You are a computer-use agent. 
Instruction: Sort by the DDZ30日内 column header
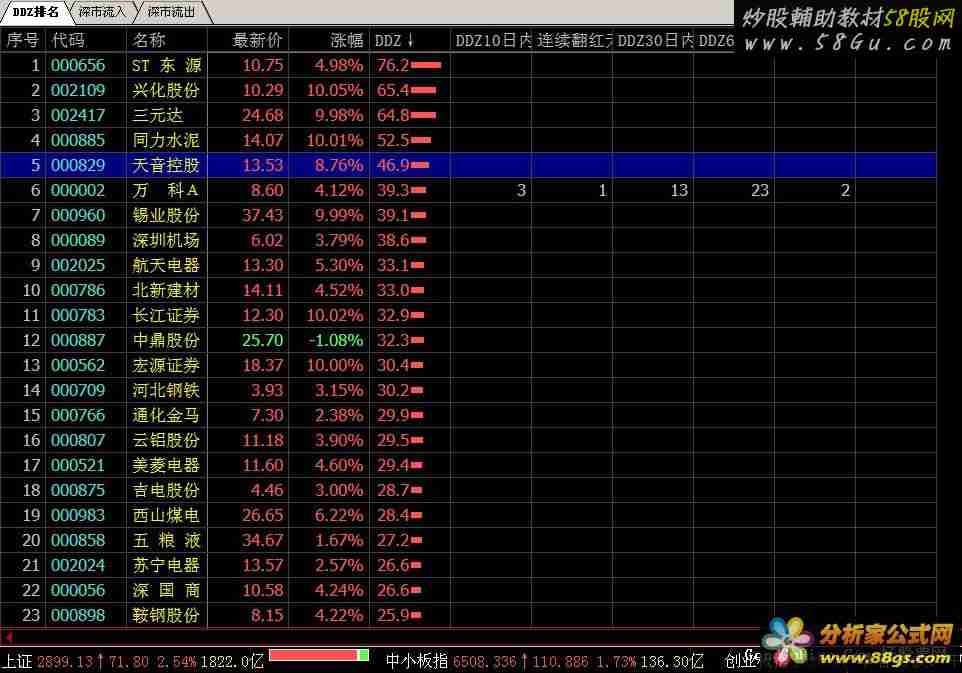click(x=655, y=40)
